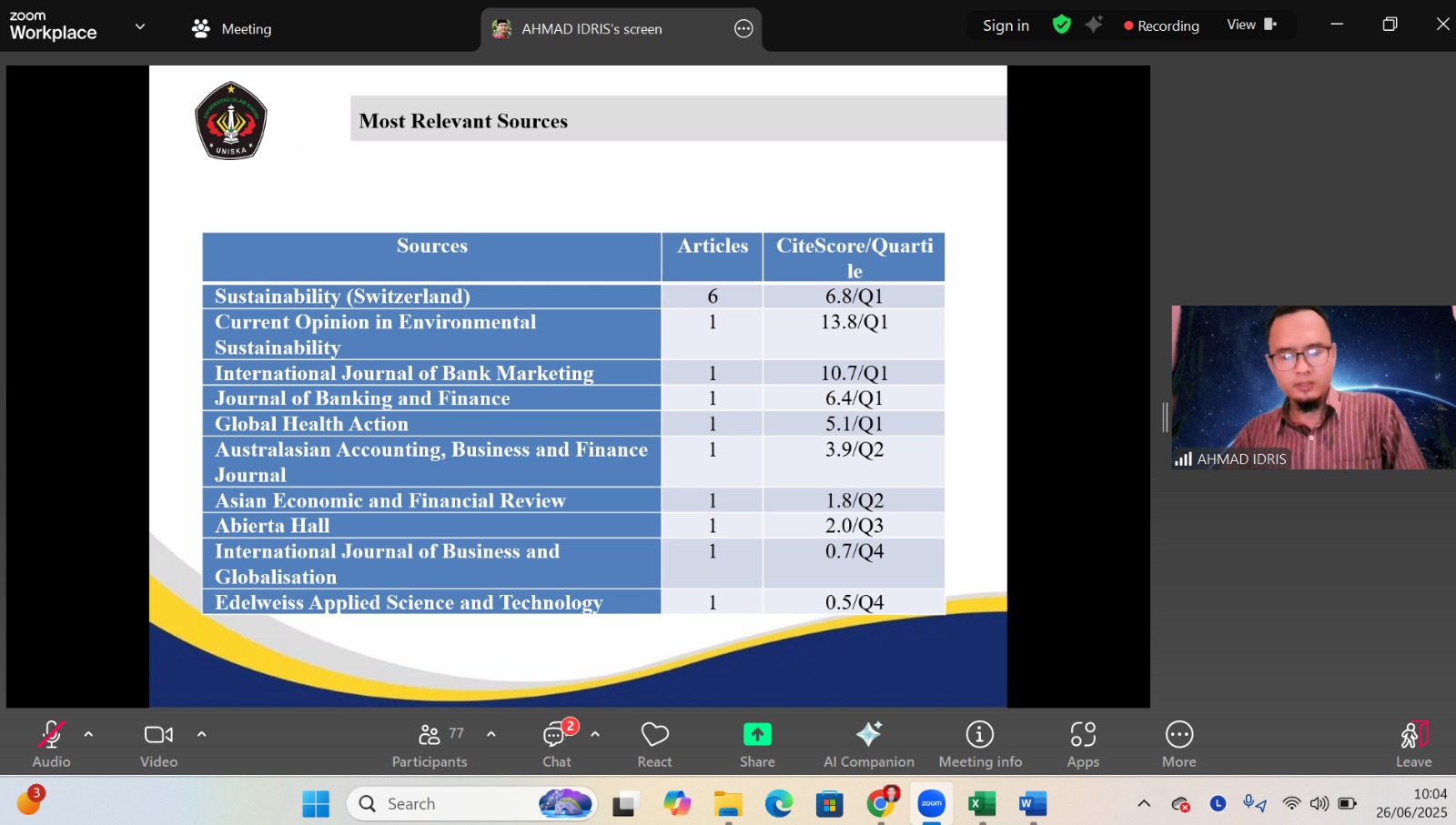Switch to the Meeting tab

(x=232, y=29)
